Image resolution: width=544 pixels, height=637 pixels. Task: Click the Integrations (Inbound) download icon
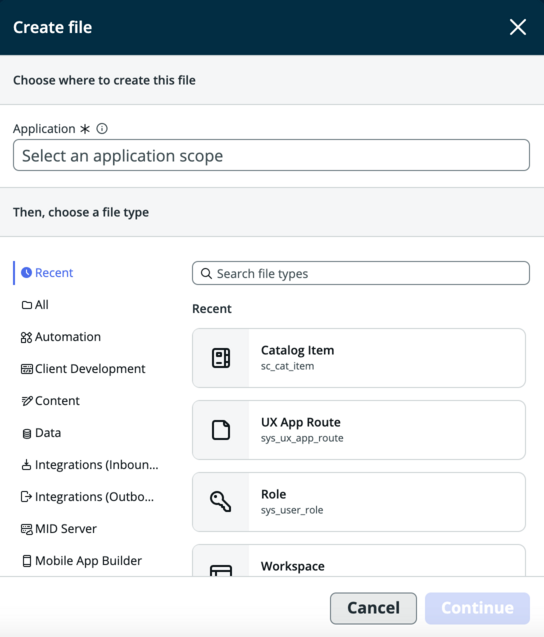coord(26,465)
